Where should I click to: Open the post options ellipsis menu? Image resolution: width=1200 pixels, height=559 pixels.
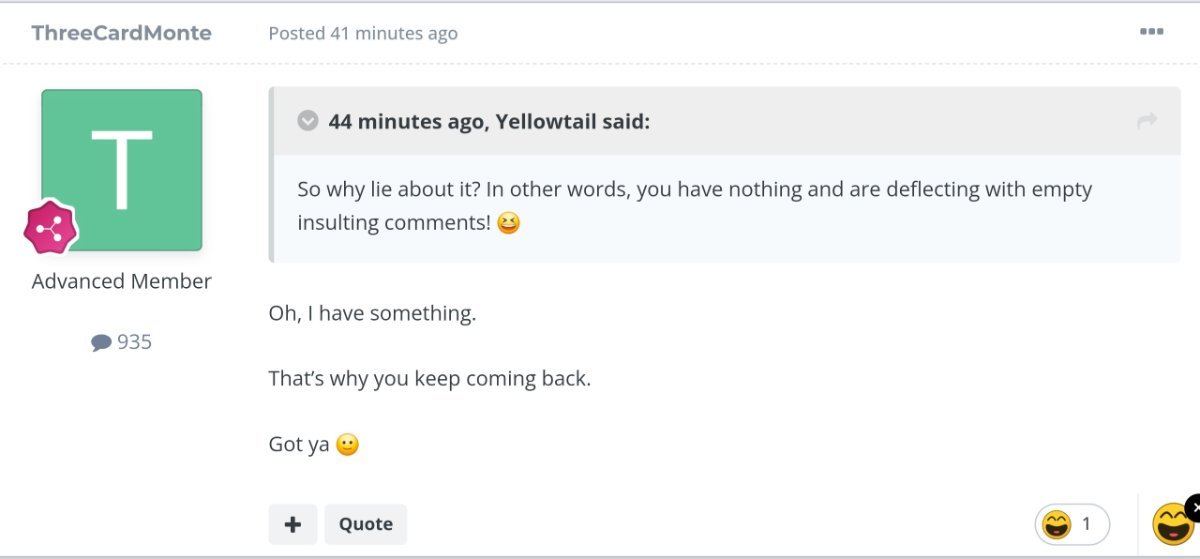(1151, 32)
